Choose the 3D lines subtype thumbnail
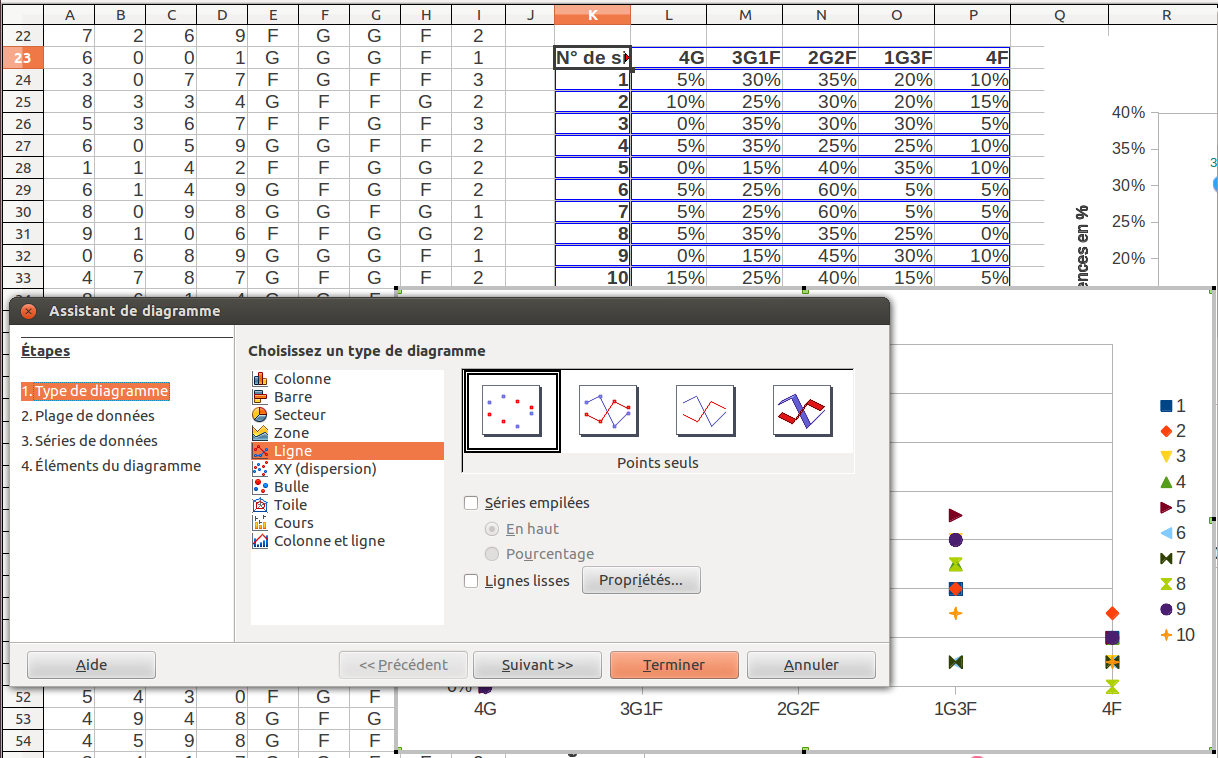The height and width of the screenshot is (758, 1218). click(x=802, y=411)
